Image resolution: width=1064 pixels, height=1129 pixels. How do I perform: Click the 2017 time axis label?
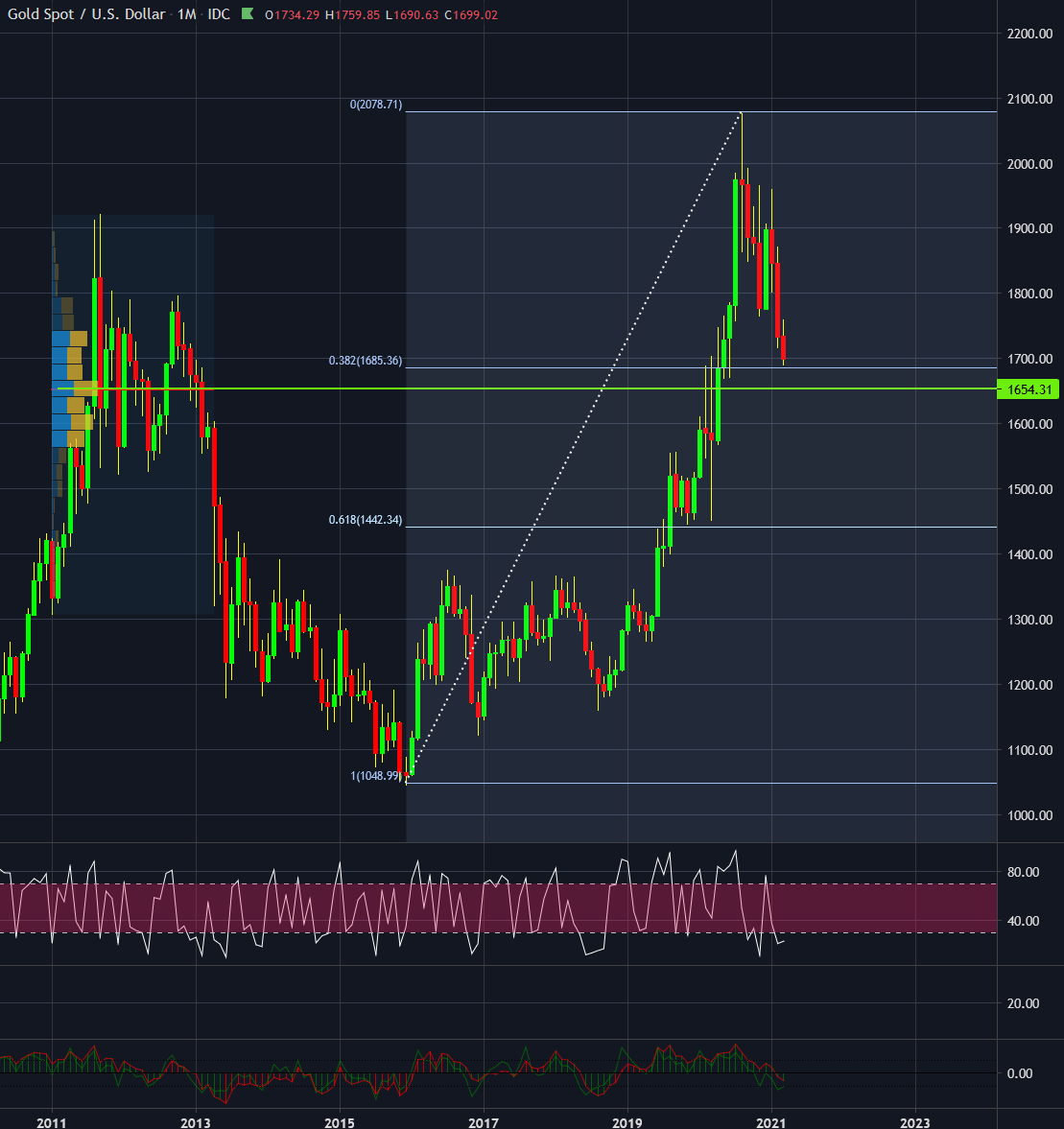tap(484, 1122)
